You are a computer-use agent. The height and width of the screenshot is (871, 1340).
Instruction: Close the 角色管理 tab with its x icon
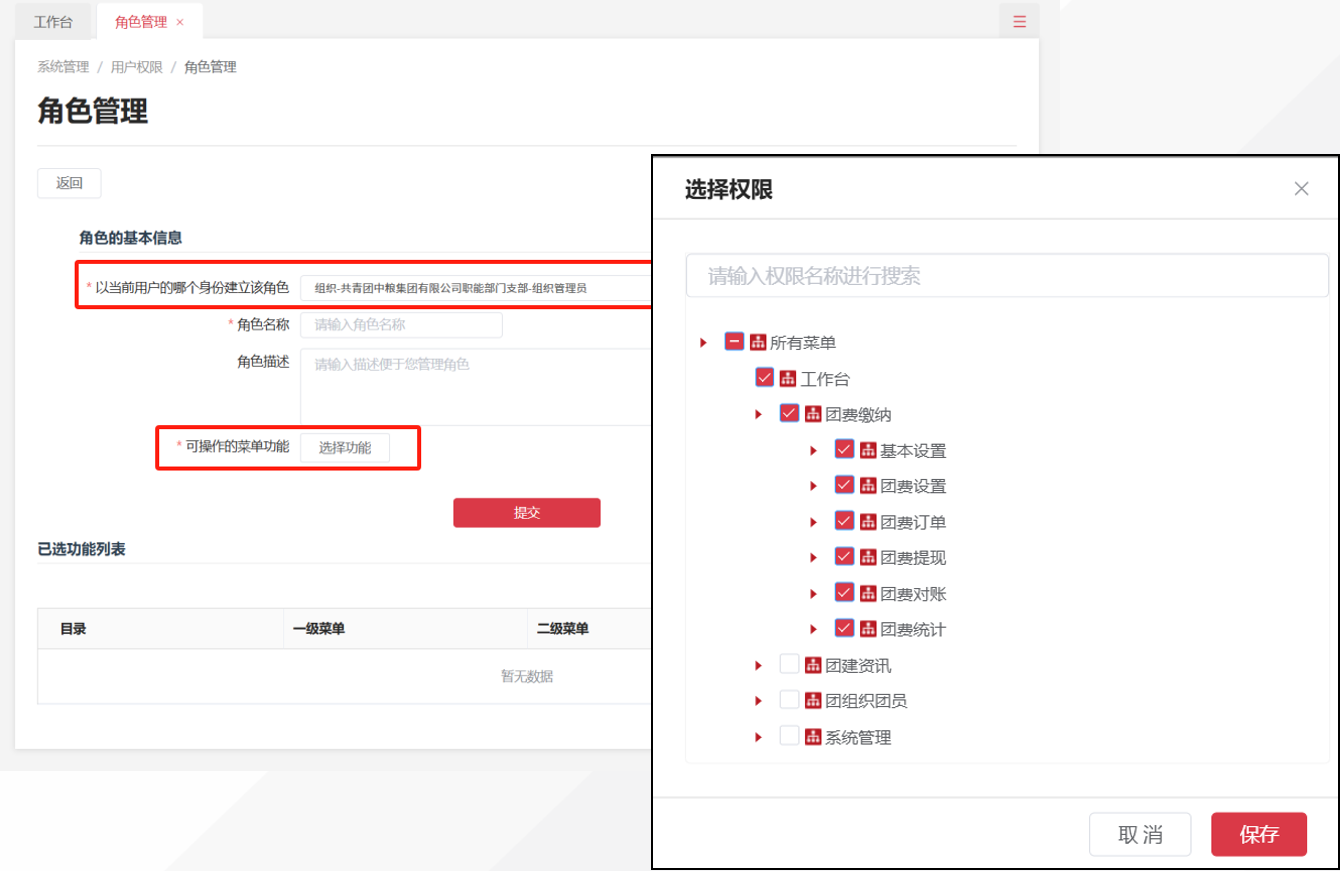pyautogui.click(x=180, y=22)
